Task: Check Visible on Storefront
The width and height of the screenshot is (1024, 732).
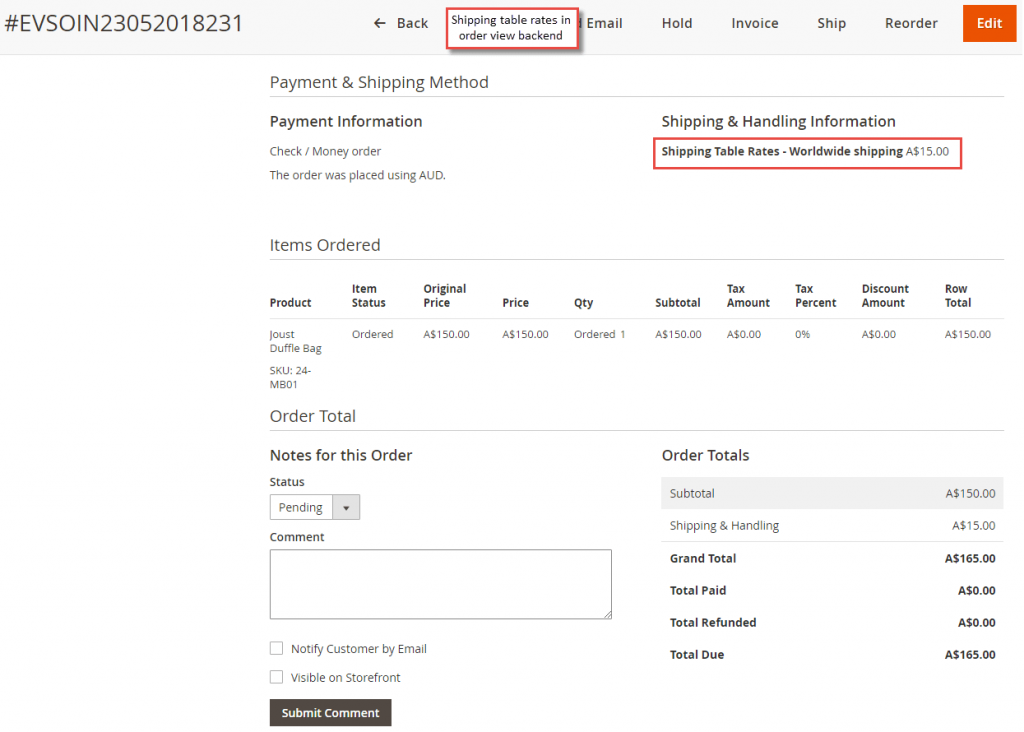Action: (276, 677)
